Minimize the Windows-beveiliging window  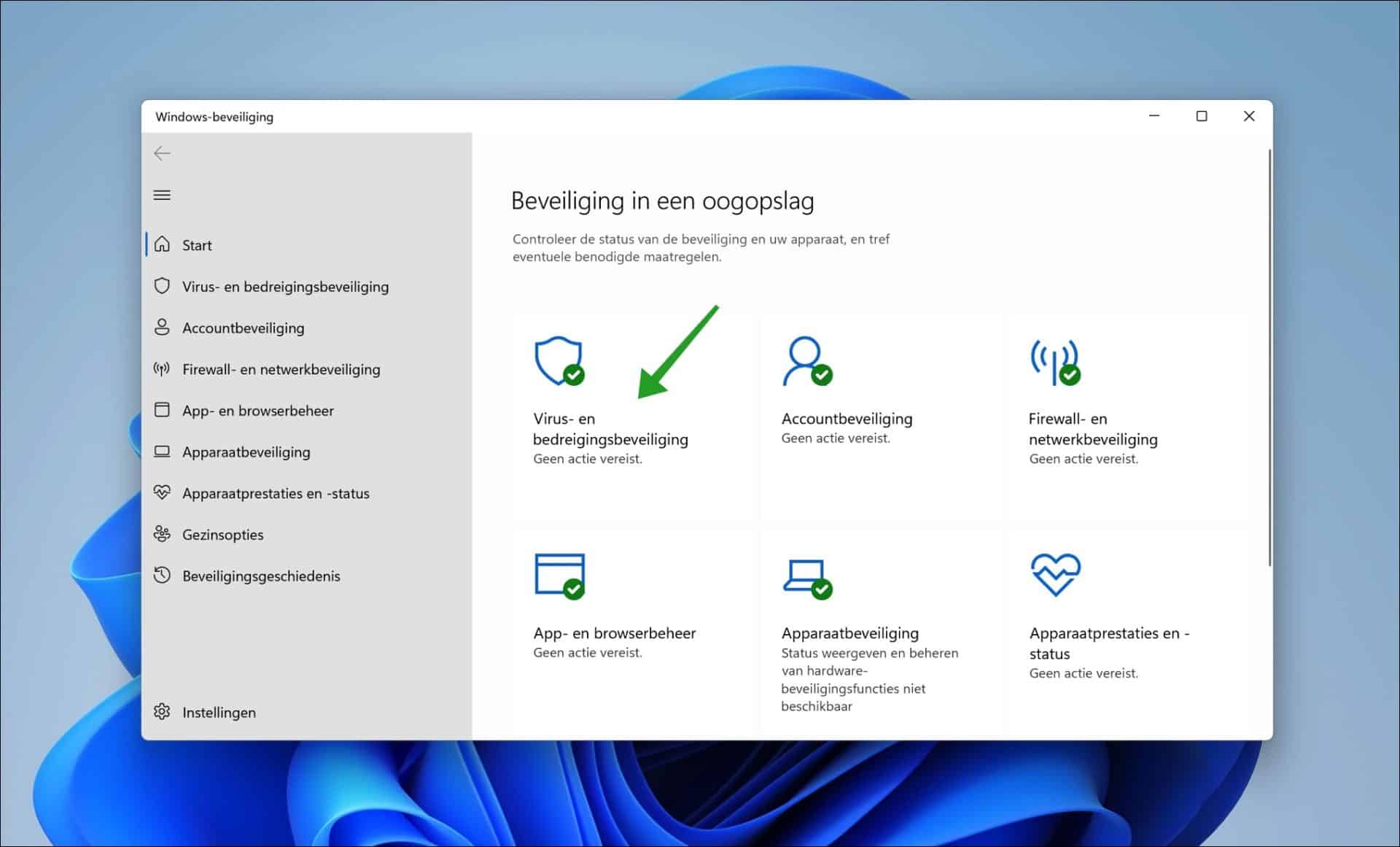1154,116
